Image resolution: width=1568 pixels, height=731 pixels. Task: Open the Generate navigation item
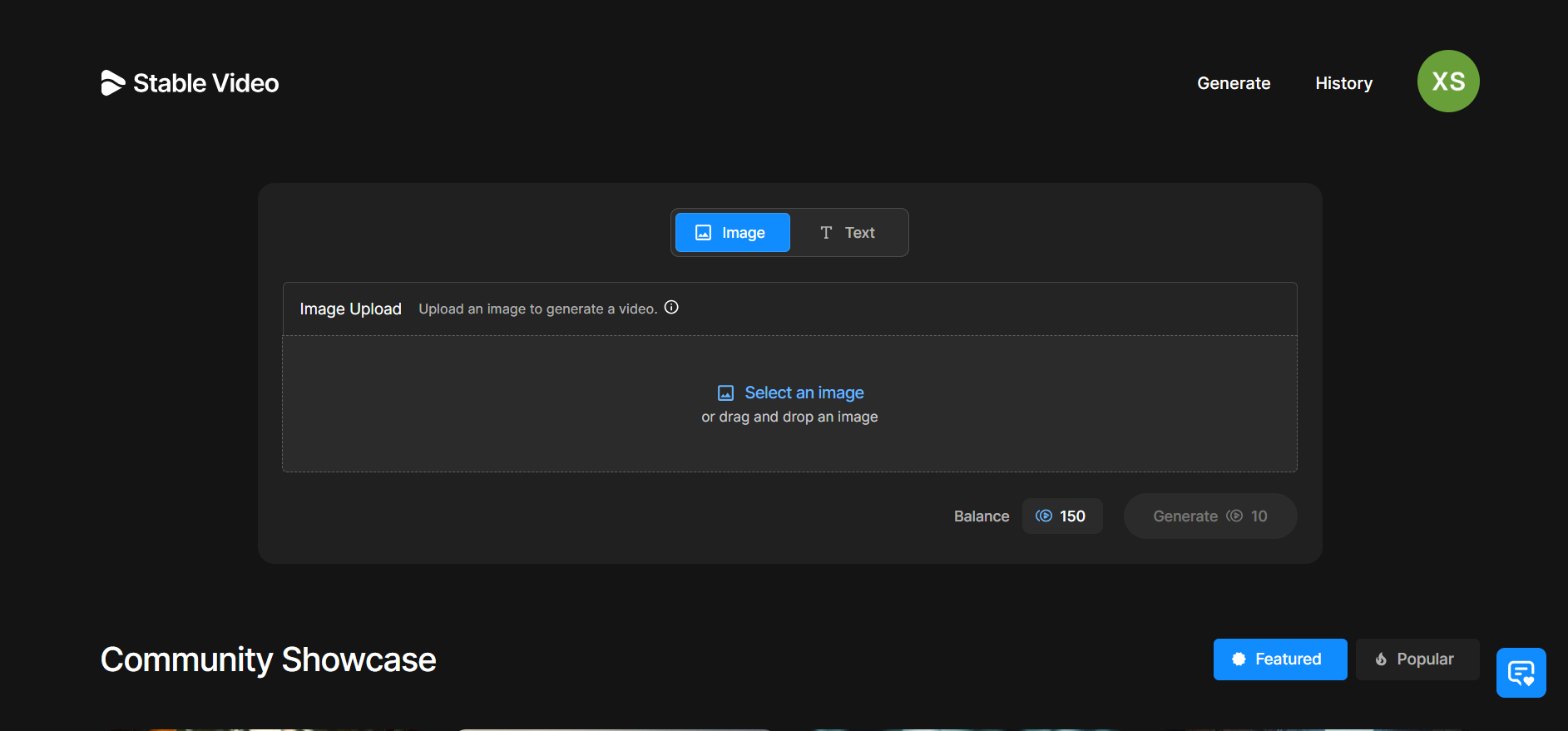(x=1234, y=83)
